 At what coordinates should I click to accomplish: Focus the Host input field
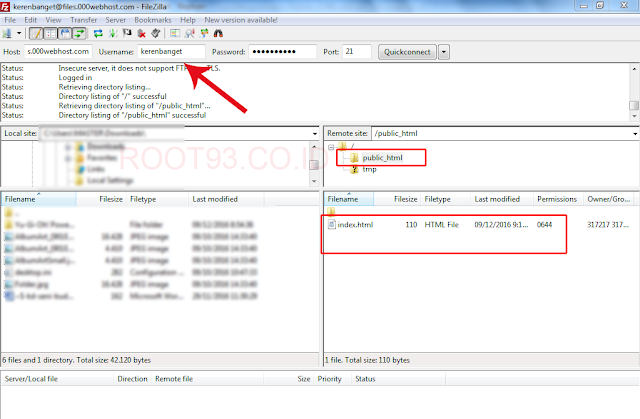(x=58, y=51)
